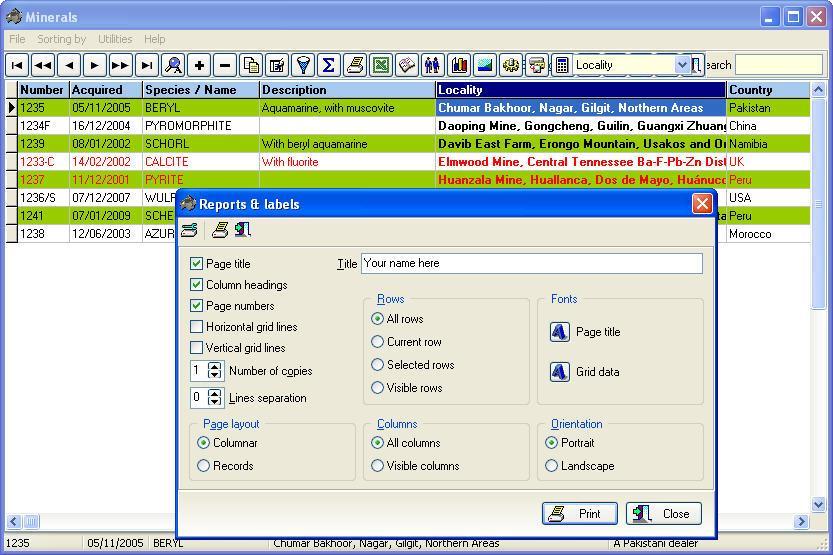Image resolution: width=833 pixels, height=555 pixels.
Task: Enable Horizontal grid lines checkbox
Action: [x=197, y=327]
